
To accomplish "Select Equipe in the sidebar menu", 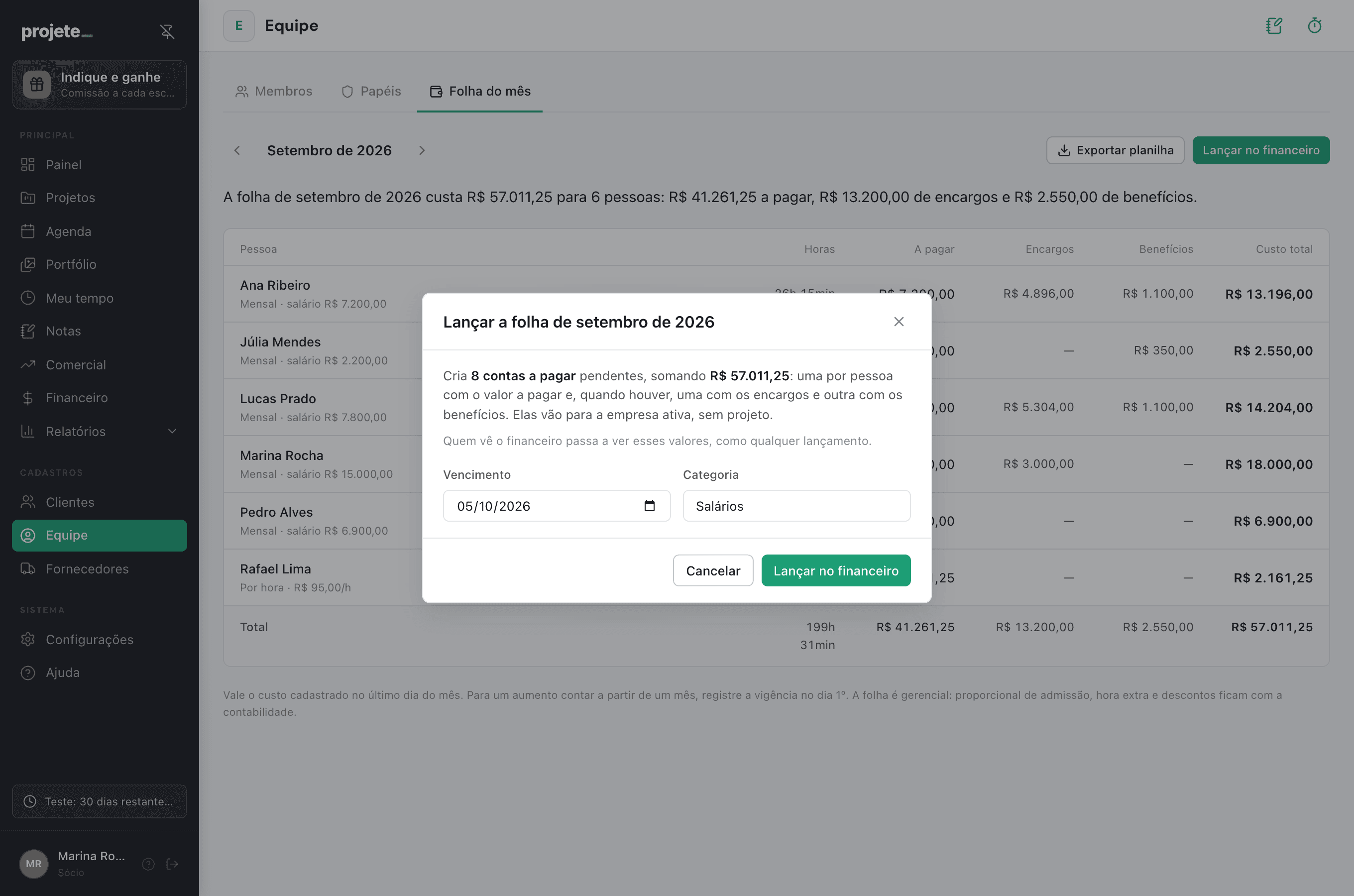I will click(100, 536).
